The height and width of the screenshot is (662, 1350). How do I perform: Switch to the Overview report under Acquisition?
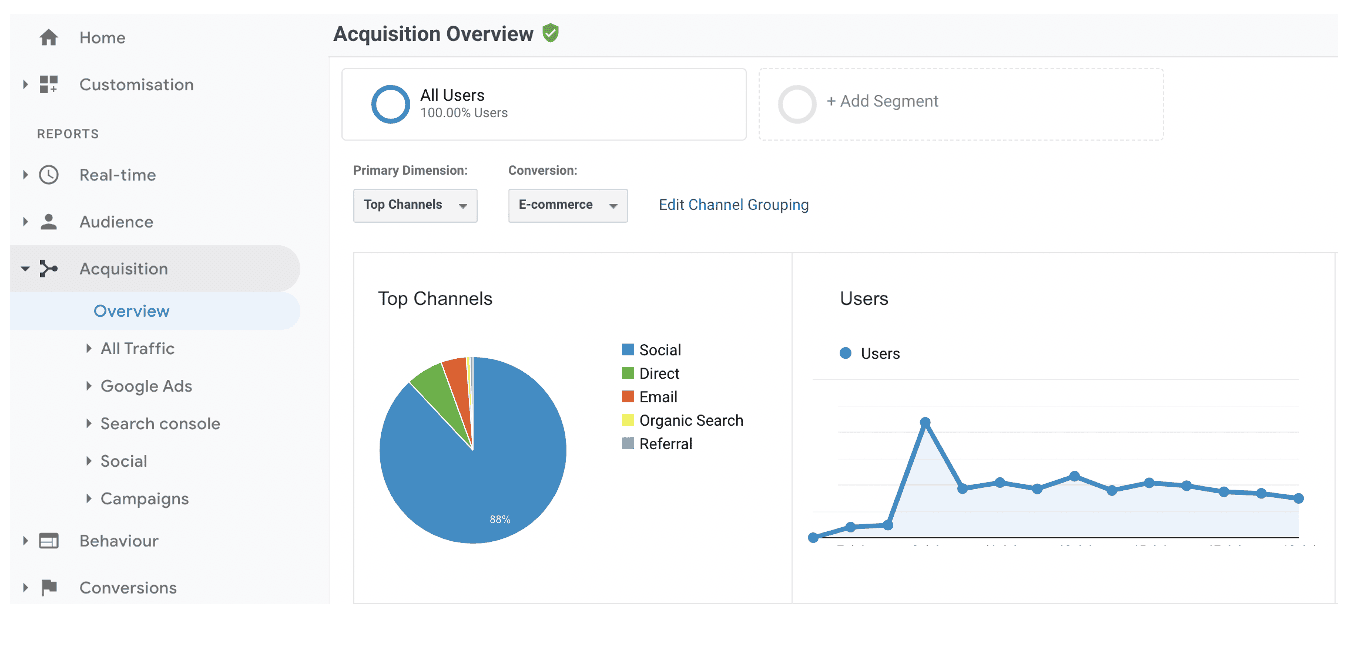point(131,311)
